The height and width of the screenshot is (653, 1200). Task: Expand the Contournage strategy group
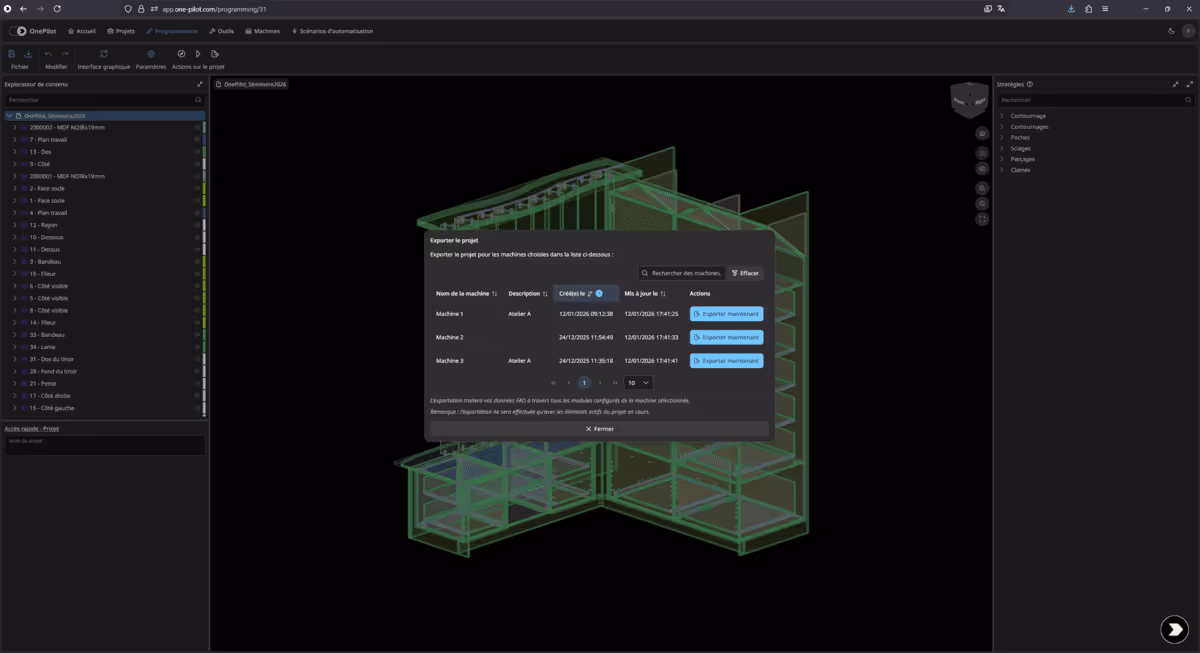pyautogui.click(x=1001, y=116)
